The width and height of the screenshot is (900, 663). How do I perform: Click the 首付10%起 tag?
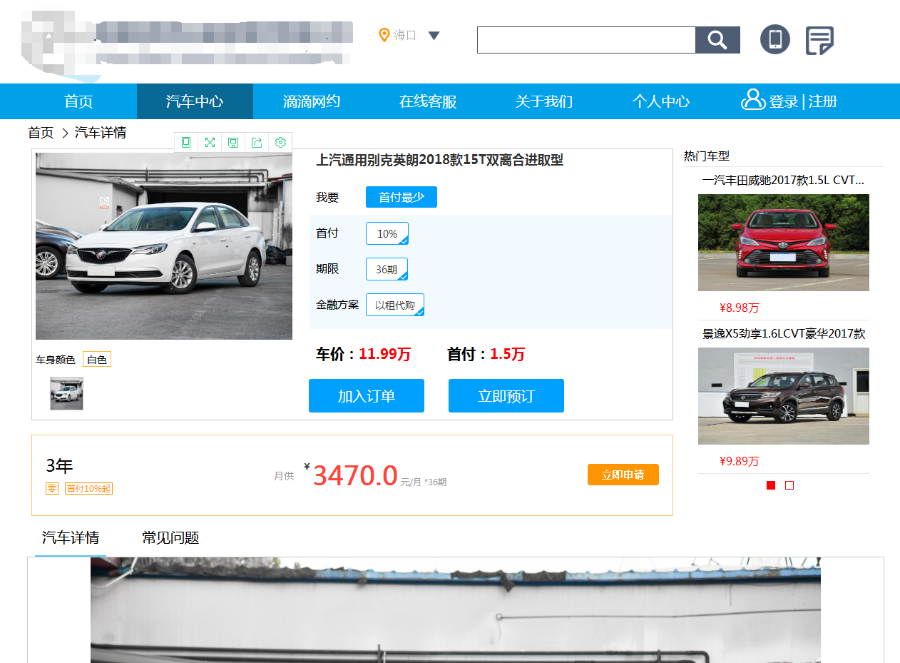point(89,488)
